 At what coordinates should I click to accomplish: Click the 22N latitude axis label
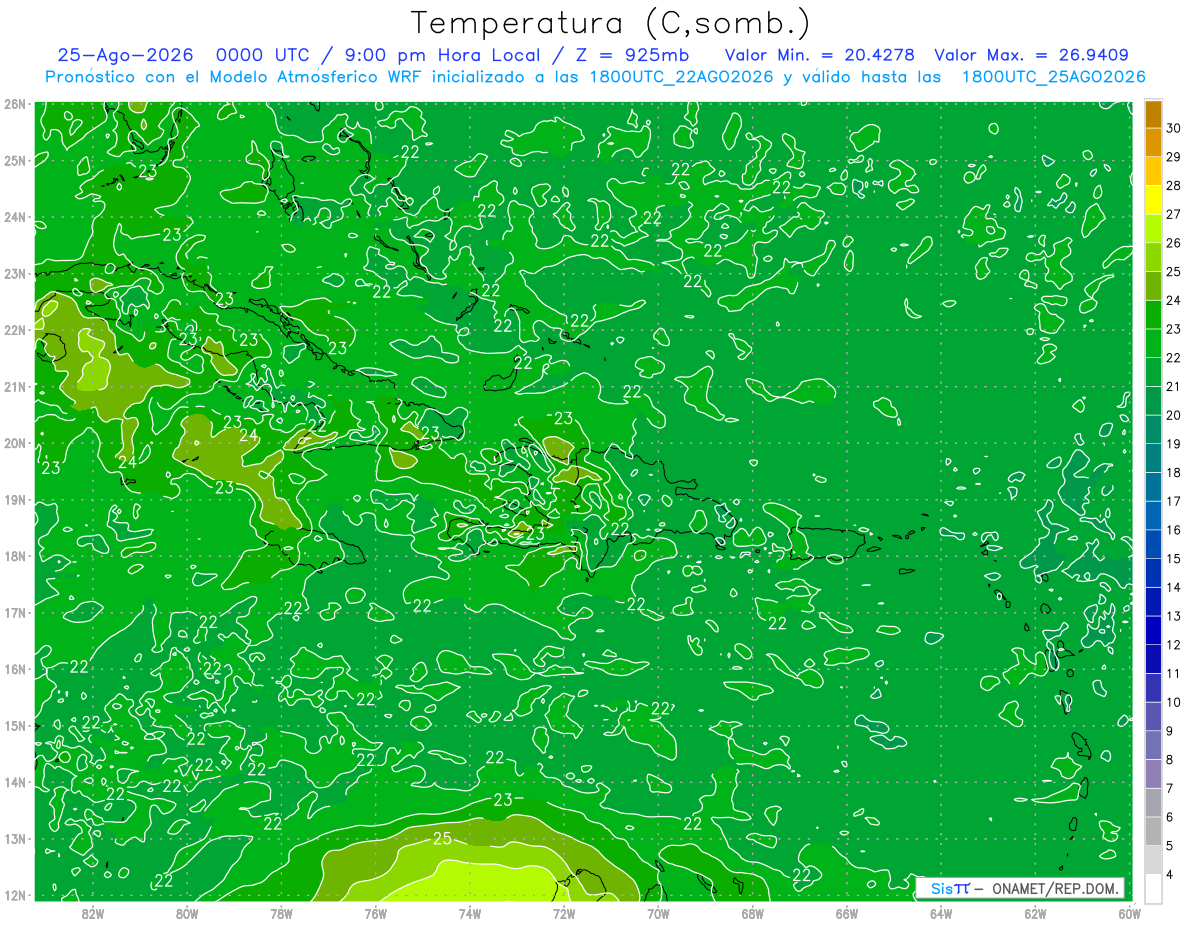point(14,330)
